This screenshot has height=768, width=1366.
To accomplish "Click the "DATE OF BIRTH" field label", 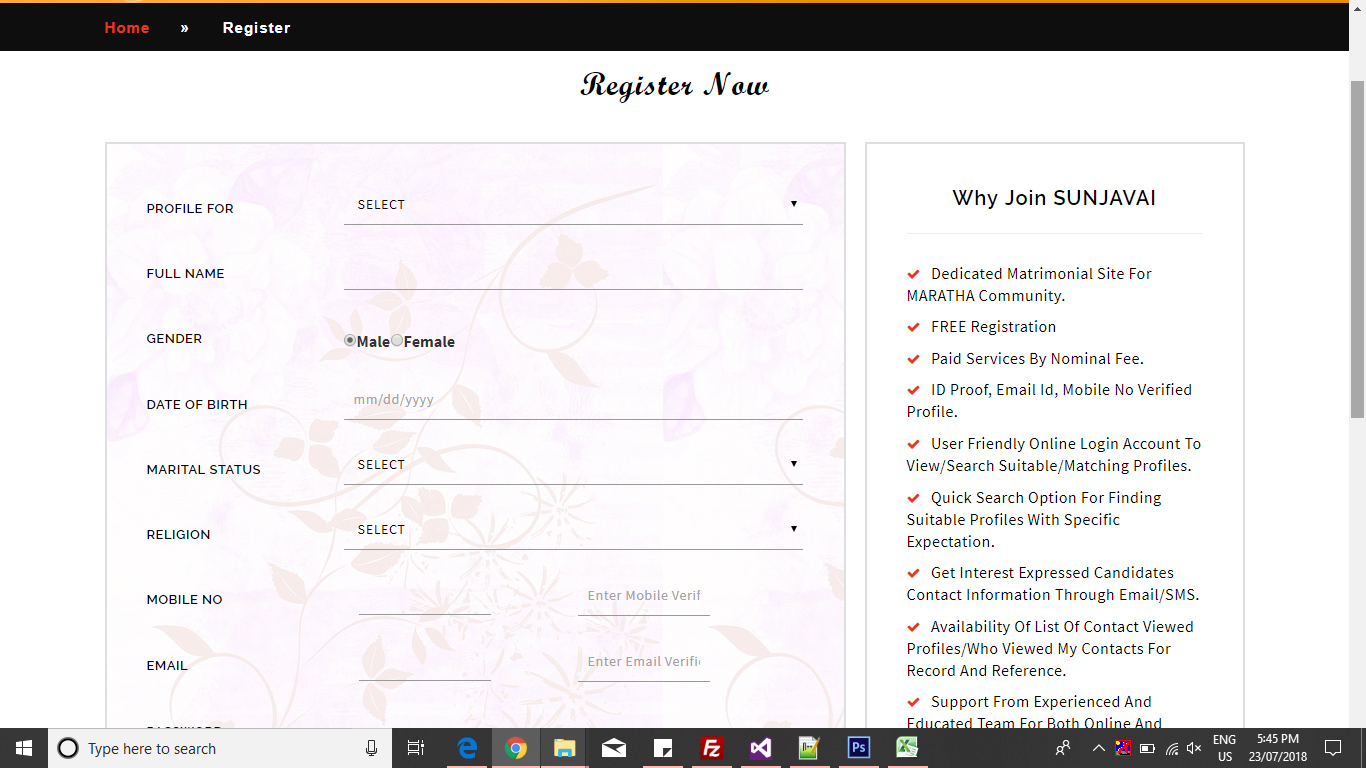I will 197,405.
